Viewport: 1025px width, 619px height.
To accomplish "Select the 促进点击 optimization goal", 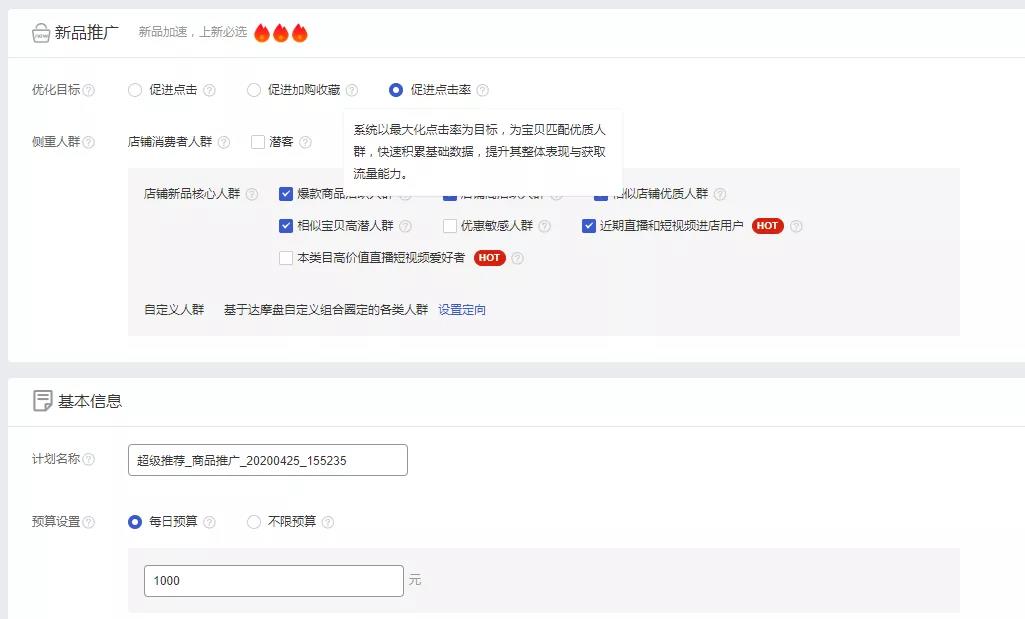I will coord(135,90).
